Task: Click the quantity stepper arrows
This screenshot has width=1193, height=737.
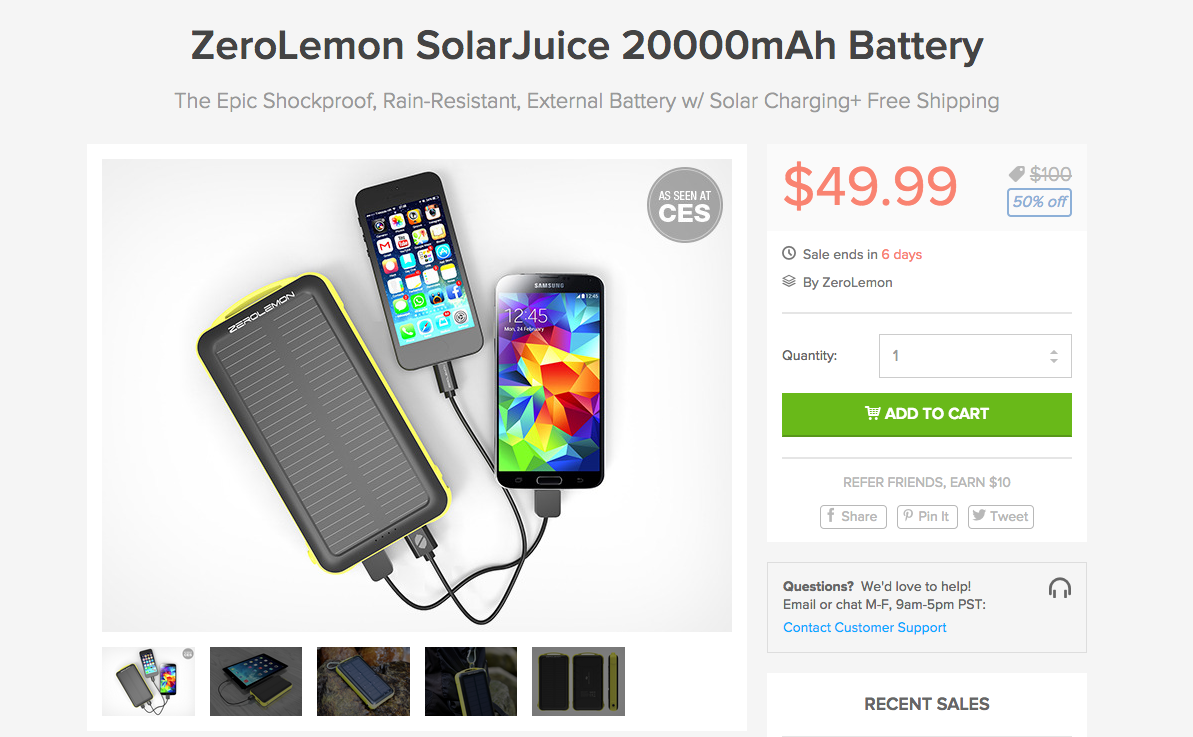Action: pos(1053,356)
